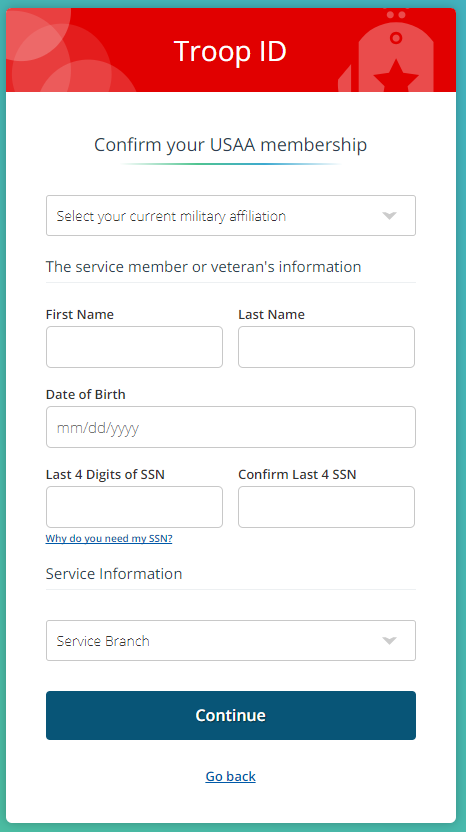The height and width of the screenshot is (832, 466).
Task: Open the current military affiliation dropdown
Action: pyautogui.click(x=231, y=215)
